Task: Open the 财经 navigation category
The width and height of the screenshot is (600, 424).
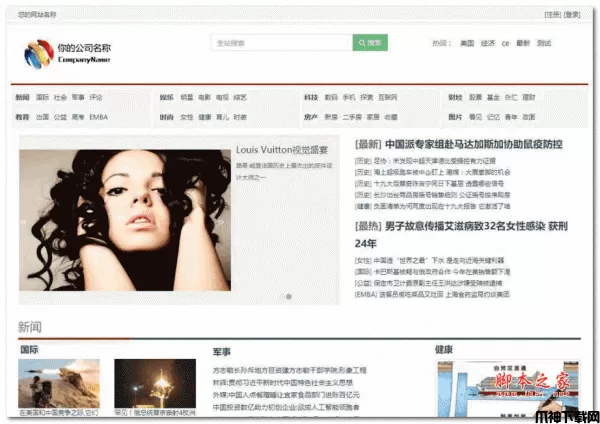Action: 455,97
